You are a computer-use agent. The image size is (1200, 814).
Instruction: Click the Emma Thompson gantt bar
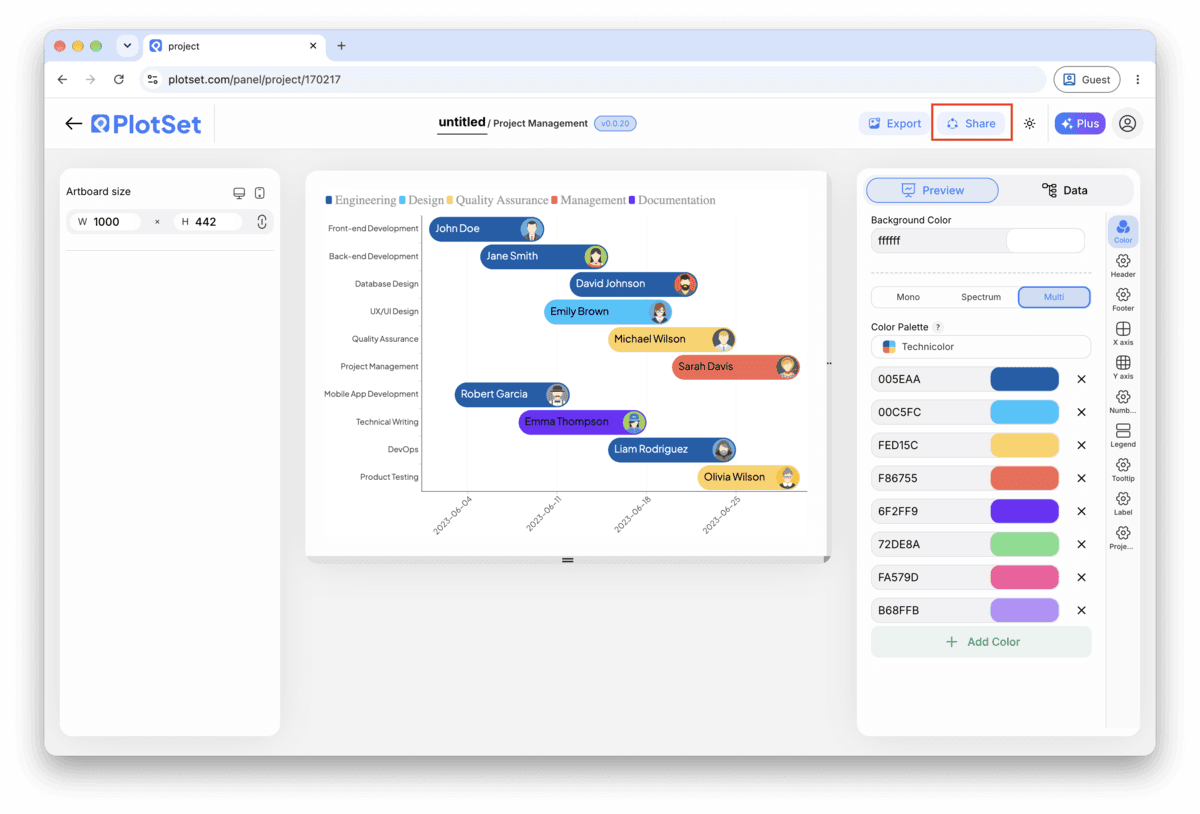[582, 422]
